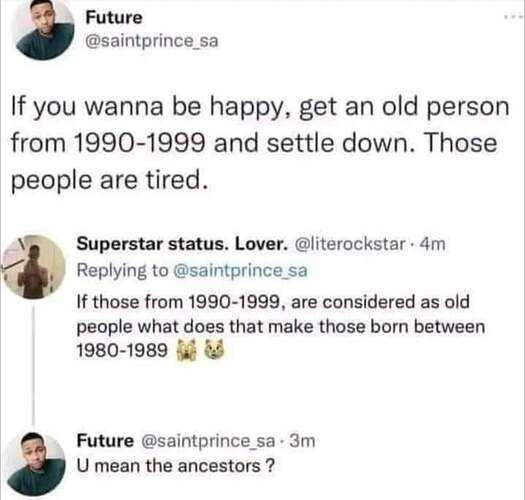Click Future's profile picture on the main tweet
Viewport: 525px width, 500px height.
44,28
